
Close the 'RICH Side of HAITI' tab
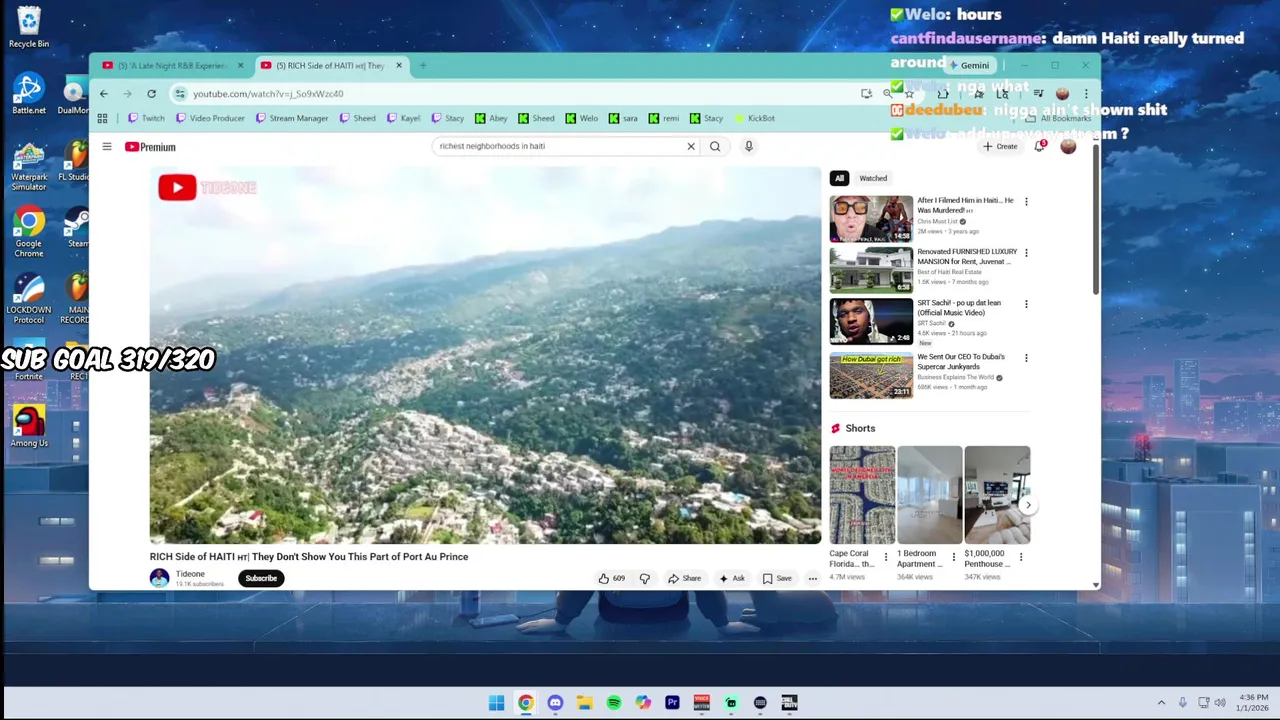click(398, 65)
